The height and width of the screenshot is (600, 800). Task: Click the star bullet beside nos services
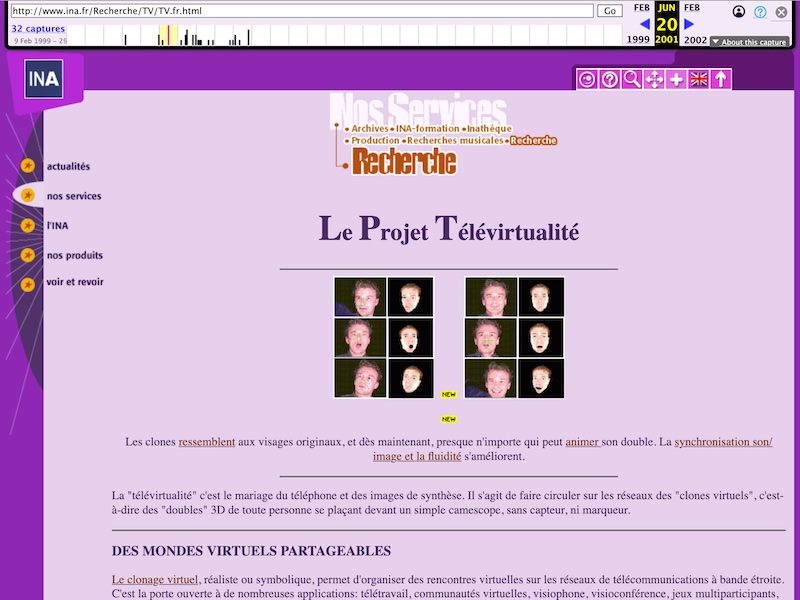point(28,195)
